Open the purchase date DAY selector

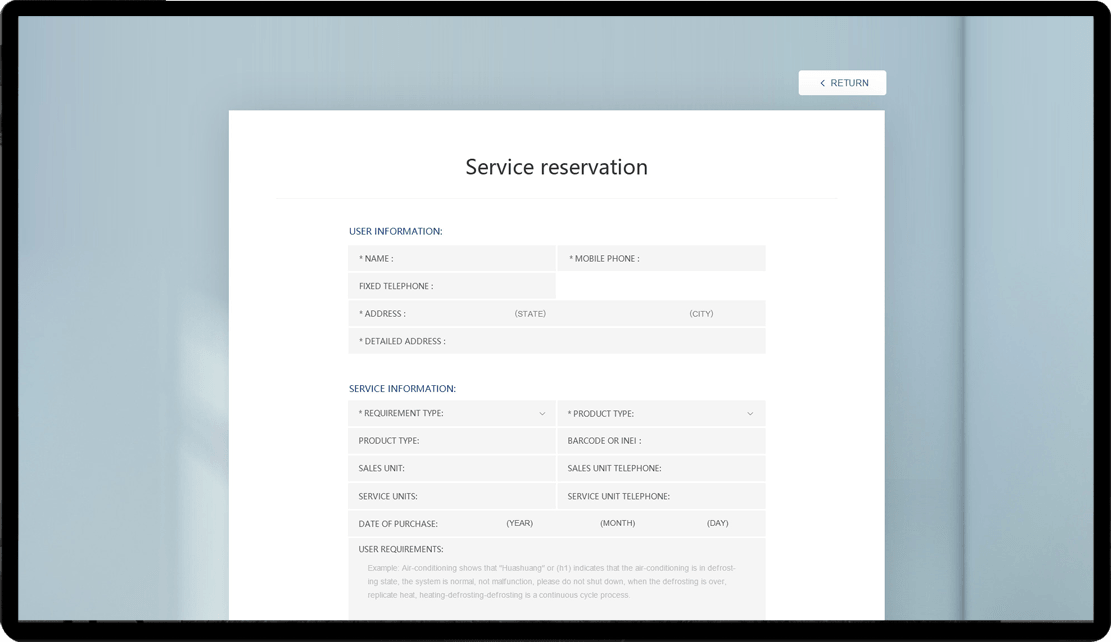pos(717,523)
